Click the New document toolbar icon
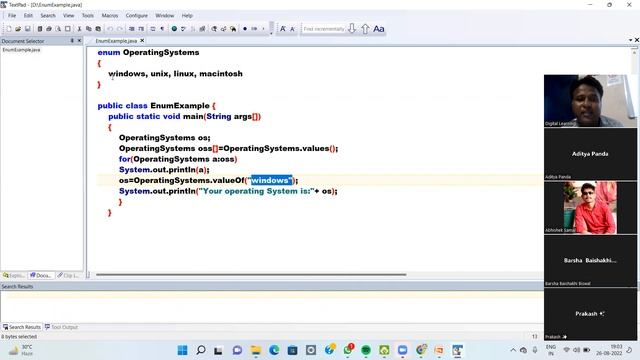 (x=9, y=29)
